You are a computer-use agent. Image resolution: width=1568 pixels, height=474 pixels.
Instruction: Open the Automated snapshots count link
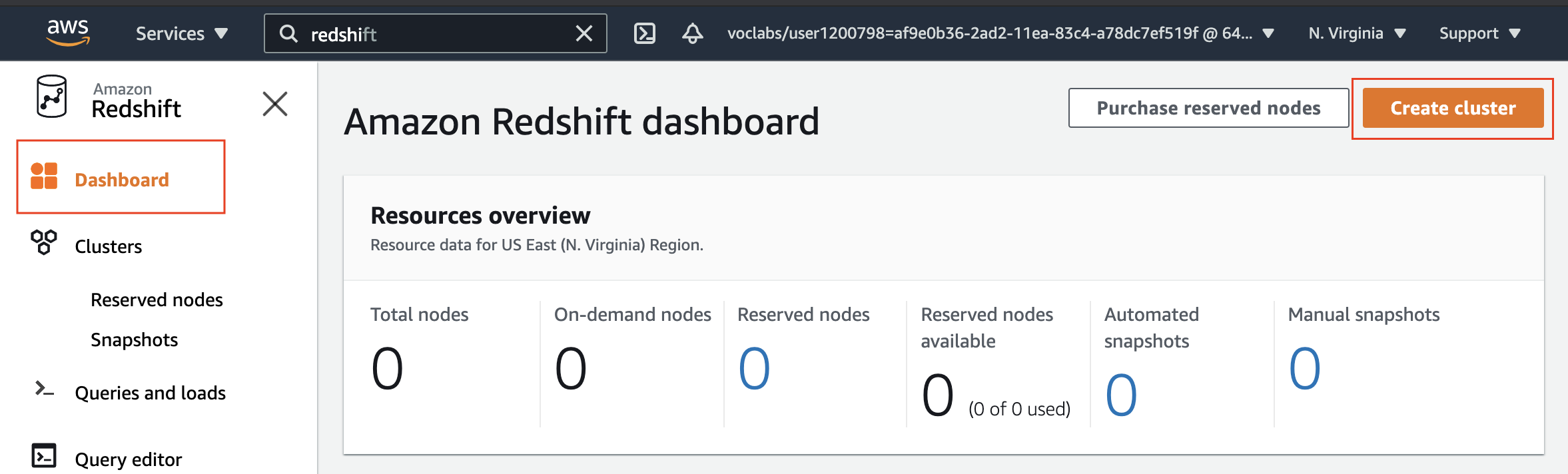click(x=1121, y=395)
